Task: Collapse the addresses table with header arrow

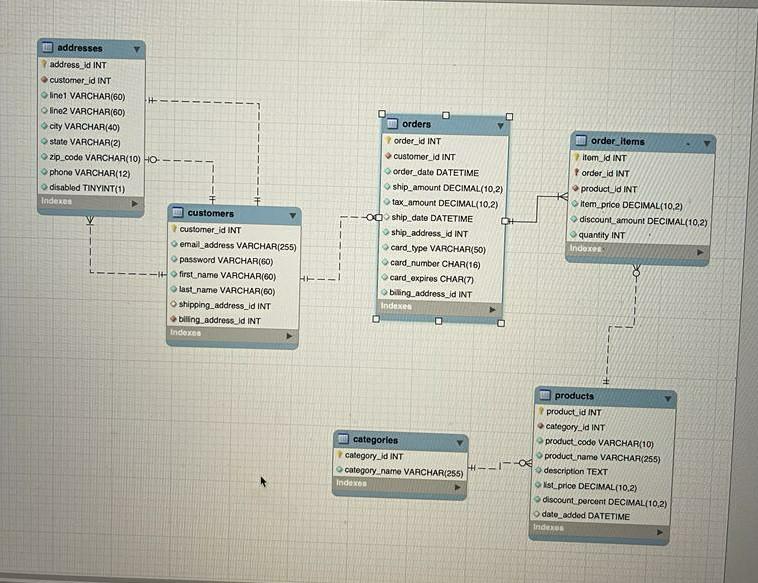Action: click(x=137, y=49)
